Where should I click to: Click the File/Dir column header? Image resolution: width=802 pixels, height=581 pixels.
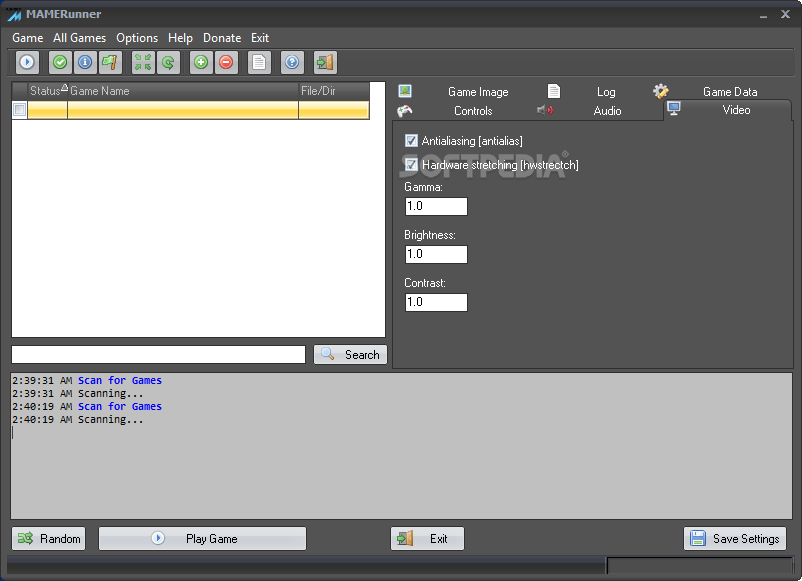[334, 91]
